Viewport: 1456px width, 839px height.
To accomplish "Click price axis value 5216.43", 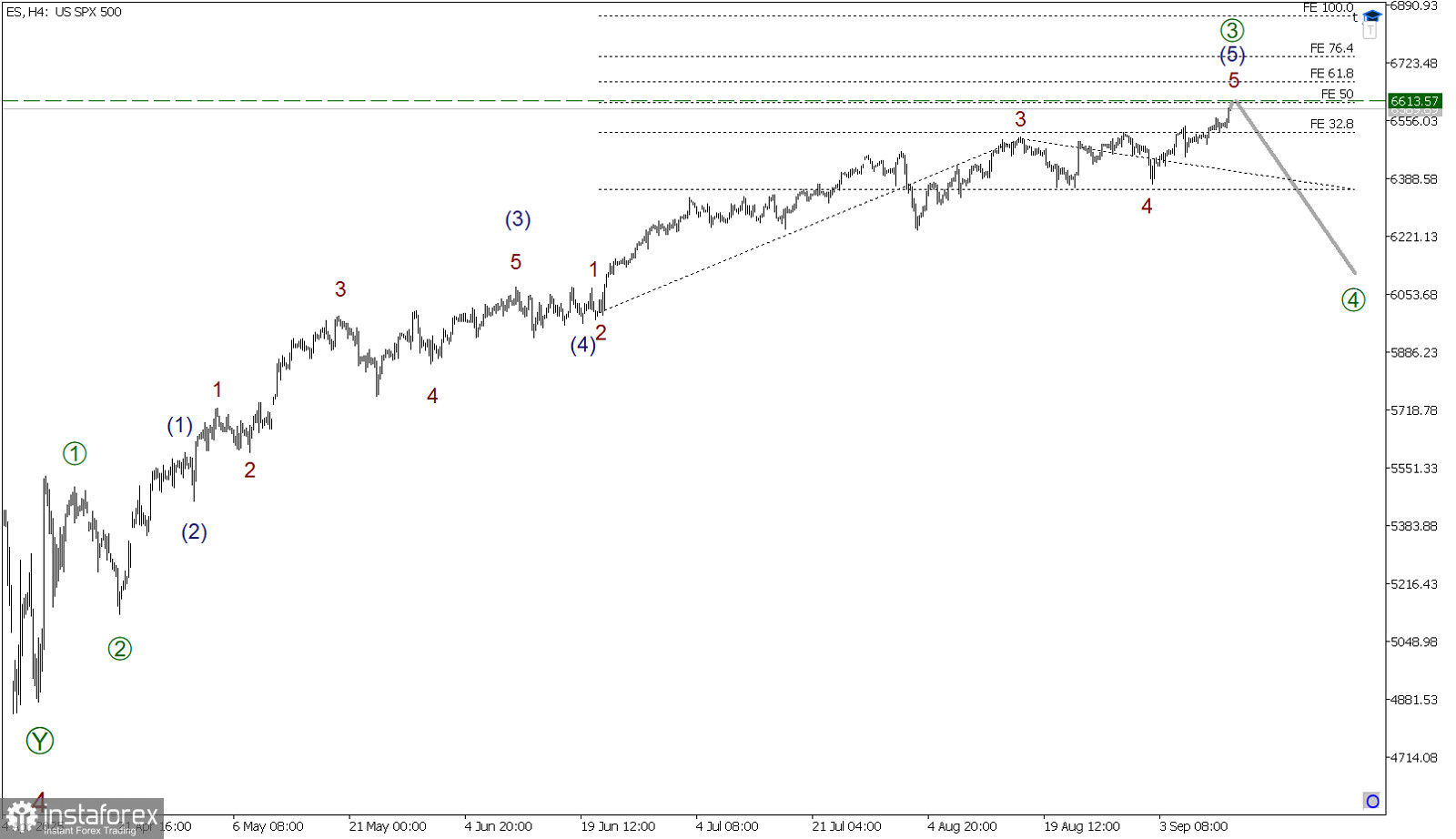I will pyautogui.click(x=1413, y=584).
